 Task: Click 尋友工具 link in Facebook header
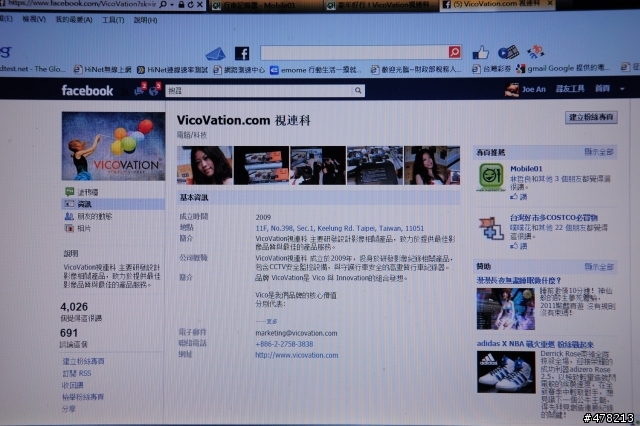570,89
